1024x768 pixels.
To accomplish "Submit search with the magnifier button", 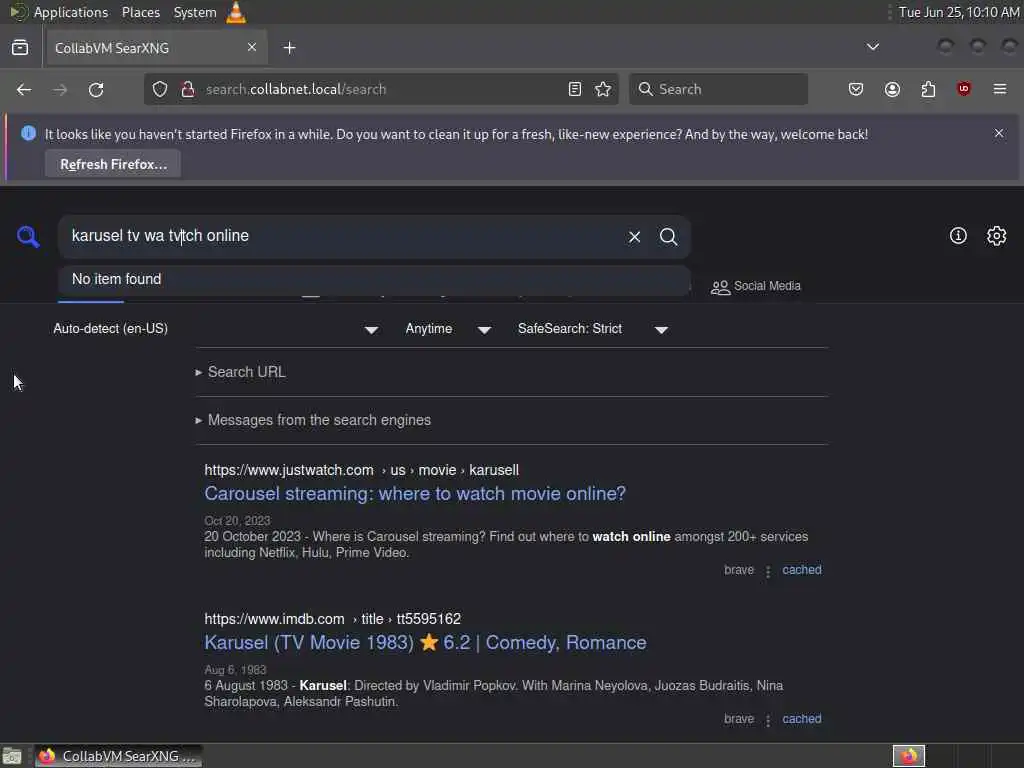I will pos(668,236).
